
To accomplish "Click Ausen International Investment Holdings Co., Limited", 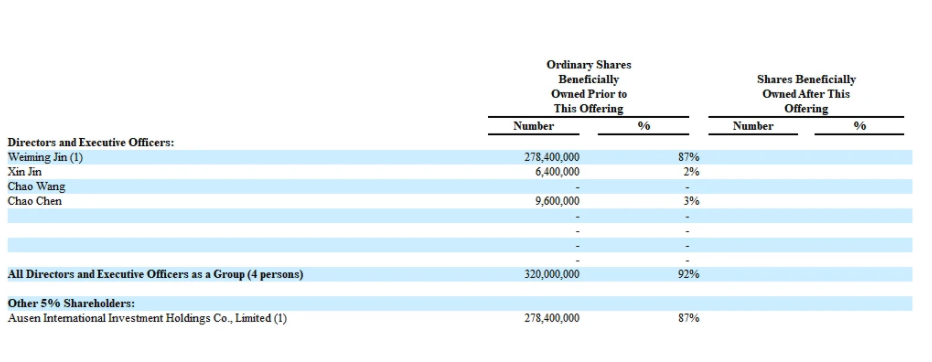I will tap(147, 318).
